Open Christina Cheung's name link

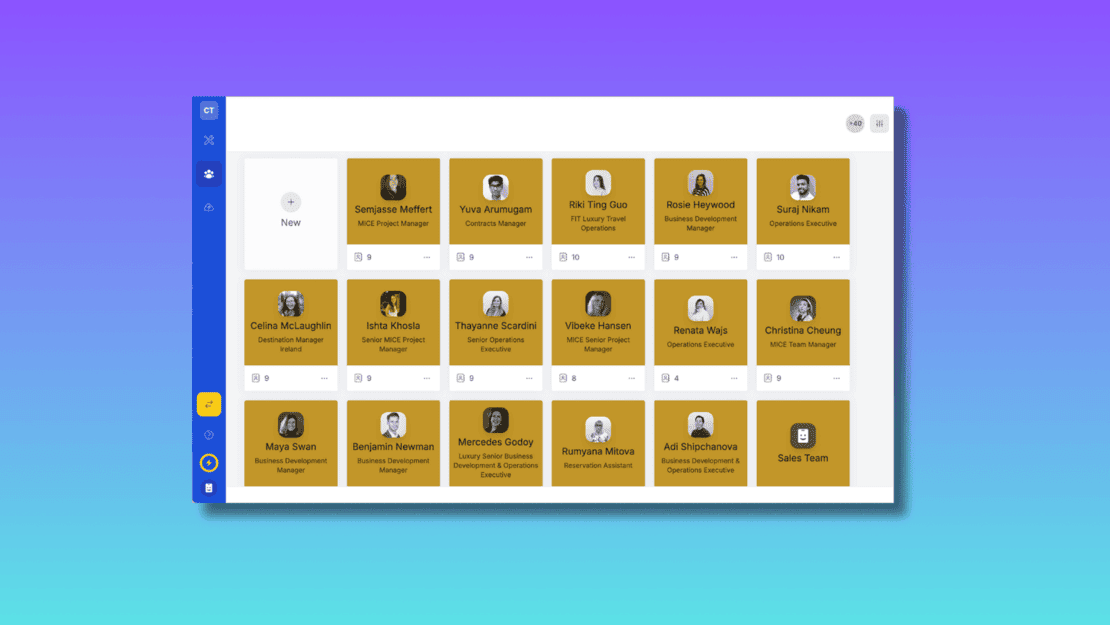coord(803,331)
